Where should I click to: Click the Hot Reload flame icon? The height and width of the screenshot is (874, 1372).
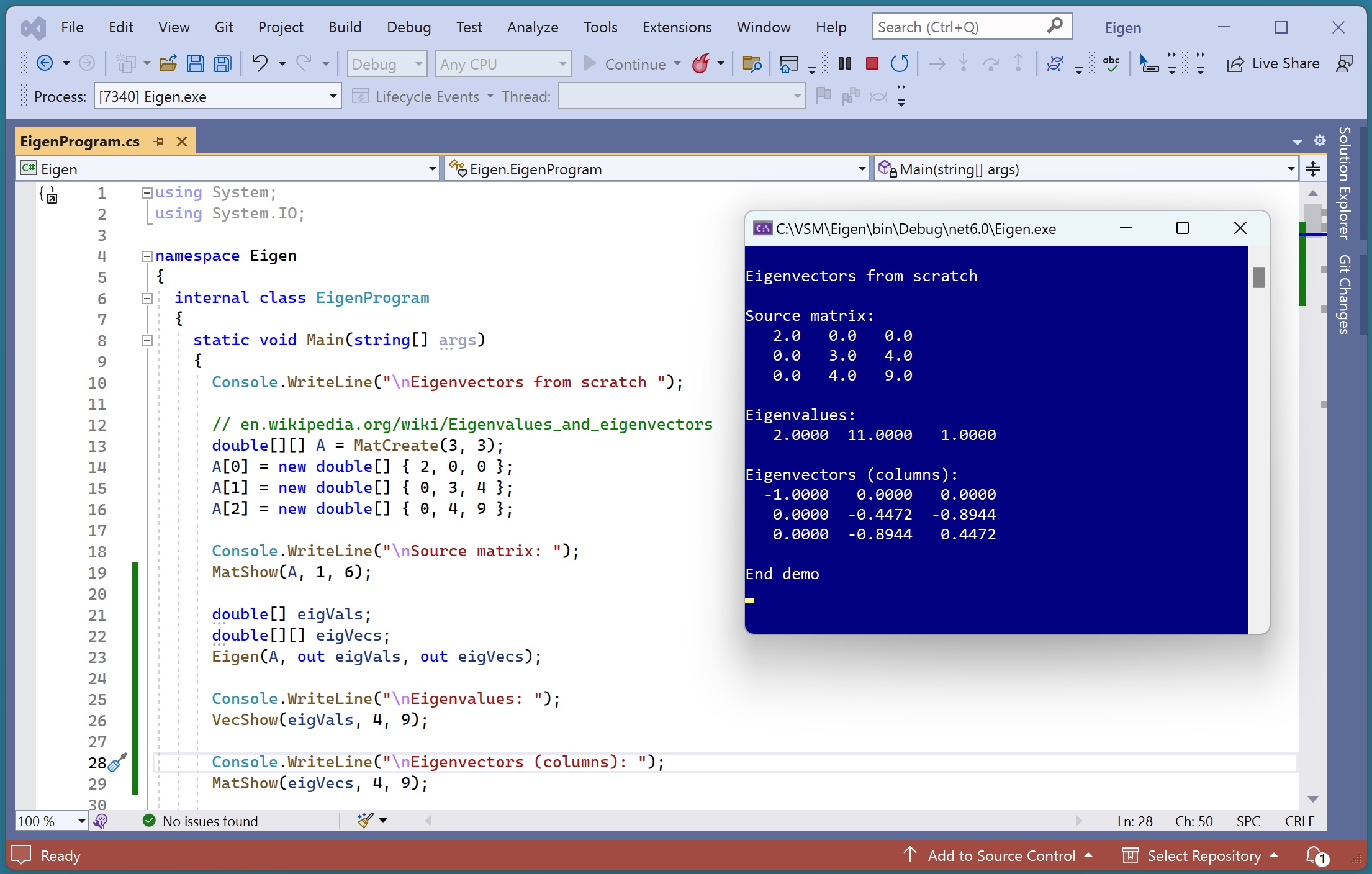701,63
